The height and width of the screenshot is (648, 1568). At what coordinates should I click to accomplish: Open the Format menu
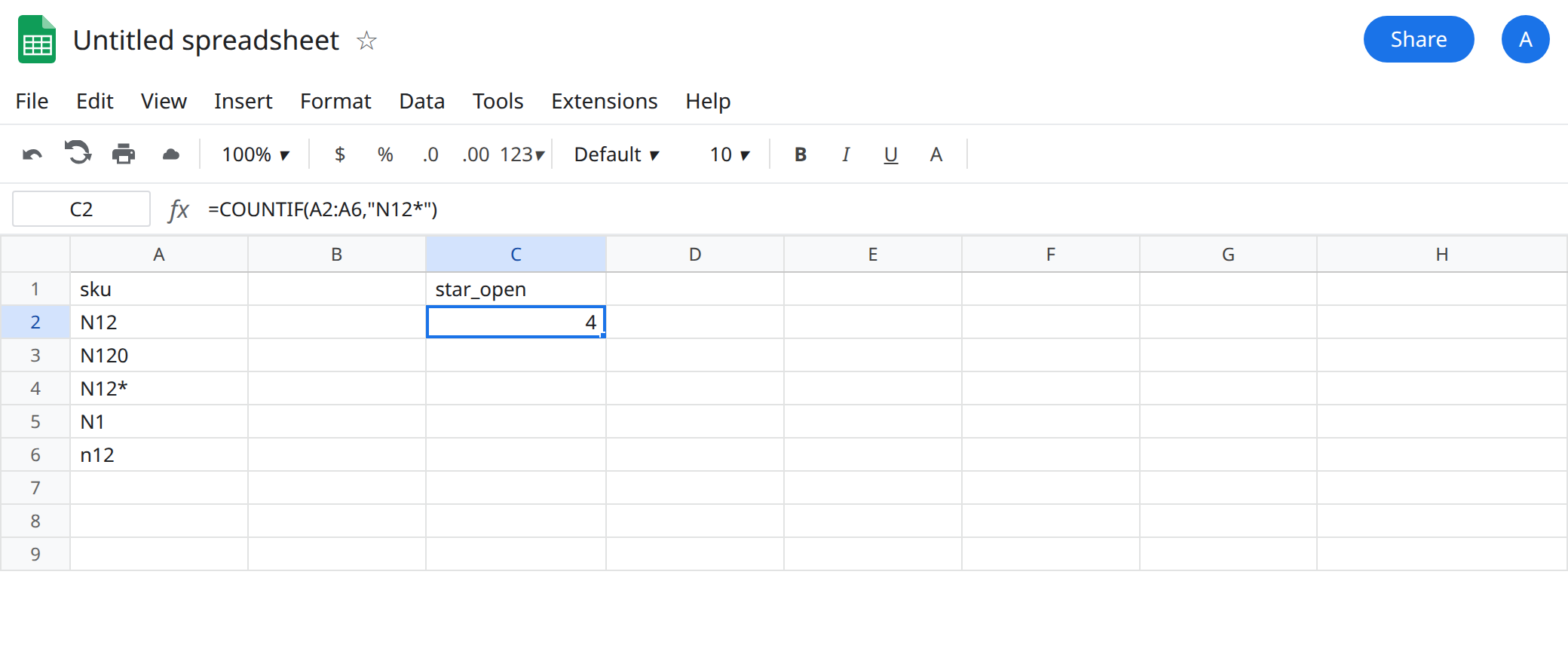click(335, 101)
